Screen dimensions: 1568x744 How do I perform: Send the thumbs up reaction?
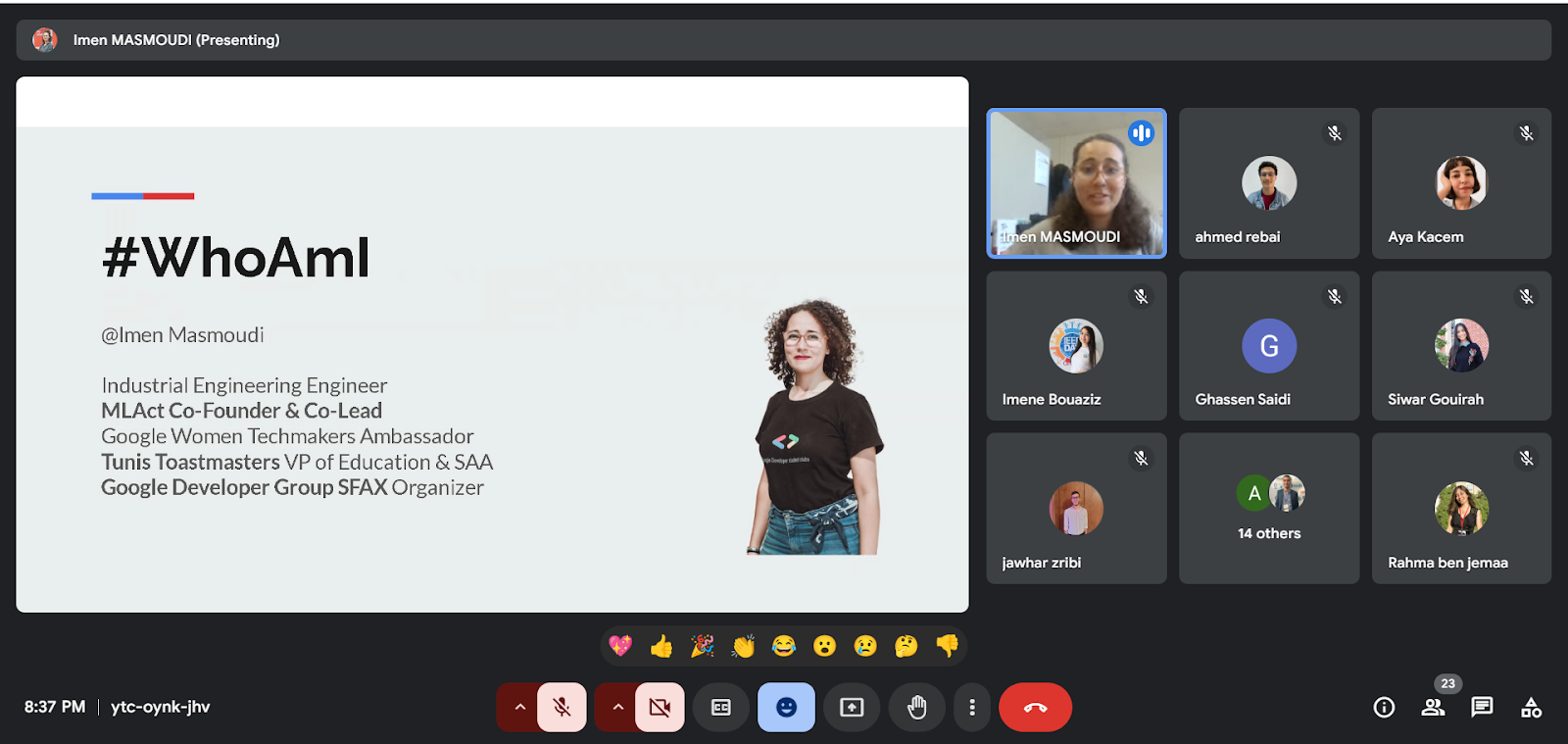(661, 646)
